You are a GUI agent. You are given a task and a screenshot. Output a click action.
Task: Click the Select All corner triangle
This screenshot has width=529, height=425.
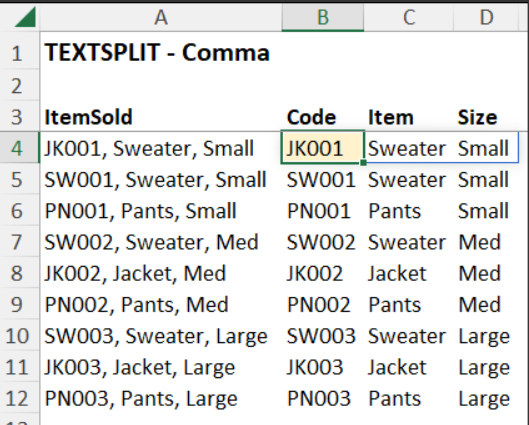pos(26,17)
